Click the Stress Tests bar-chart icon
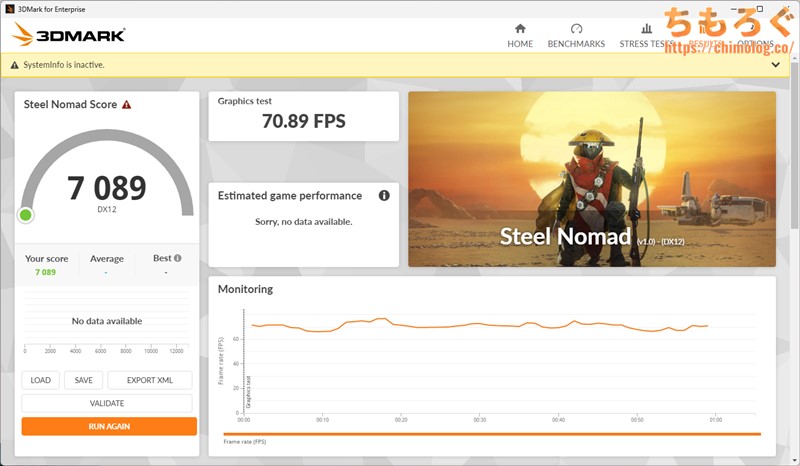Screen dimensions: 800x466 647,30
